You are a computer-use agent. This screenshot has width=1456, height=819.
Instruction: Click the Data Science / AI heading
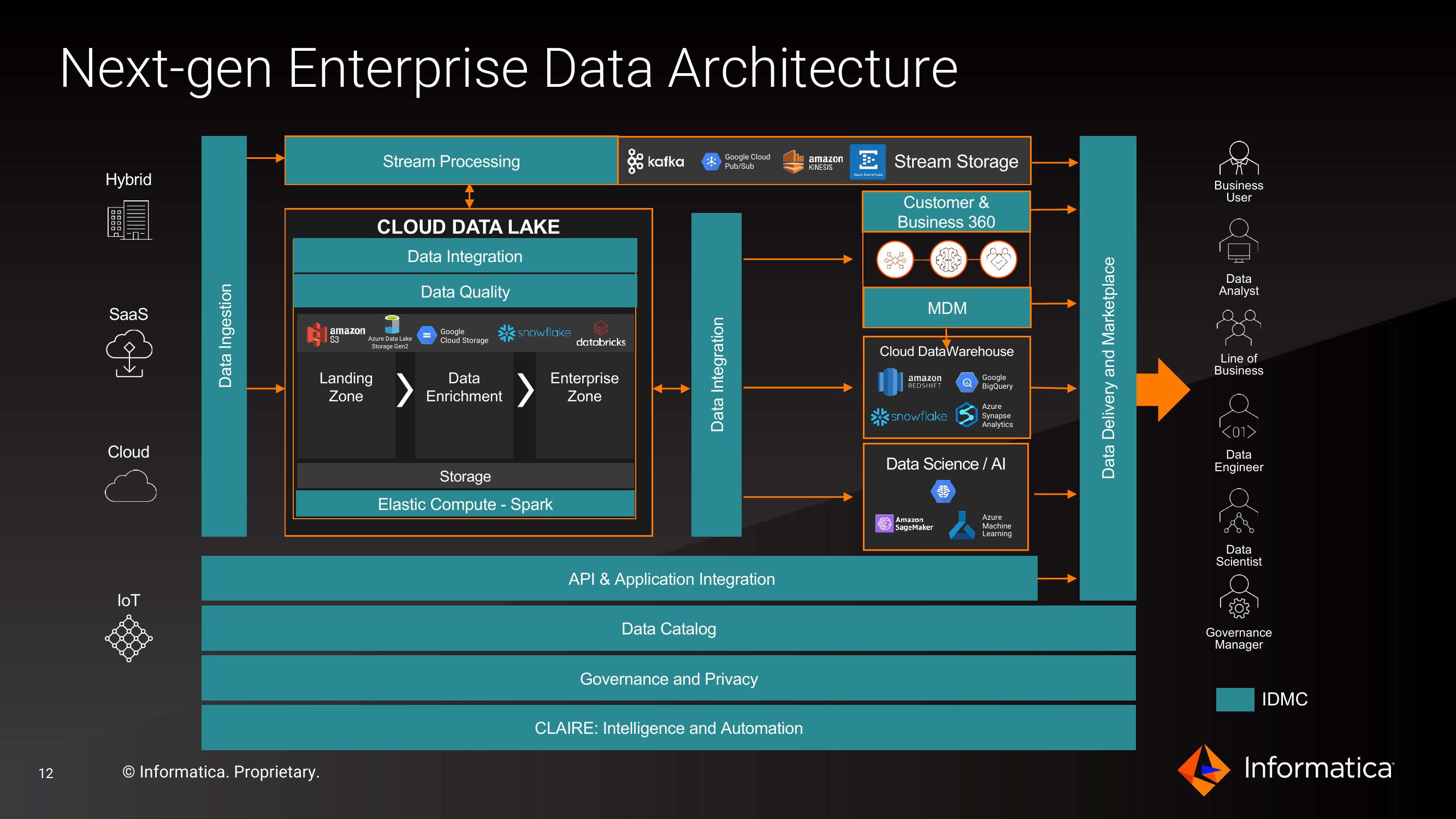(945, 464)
